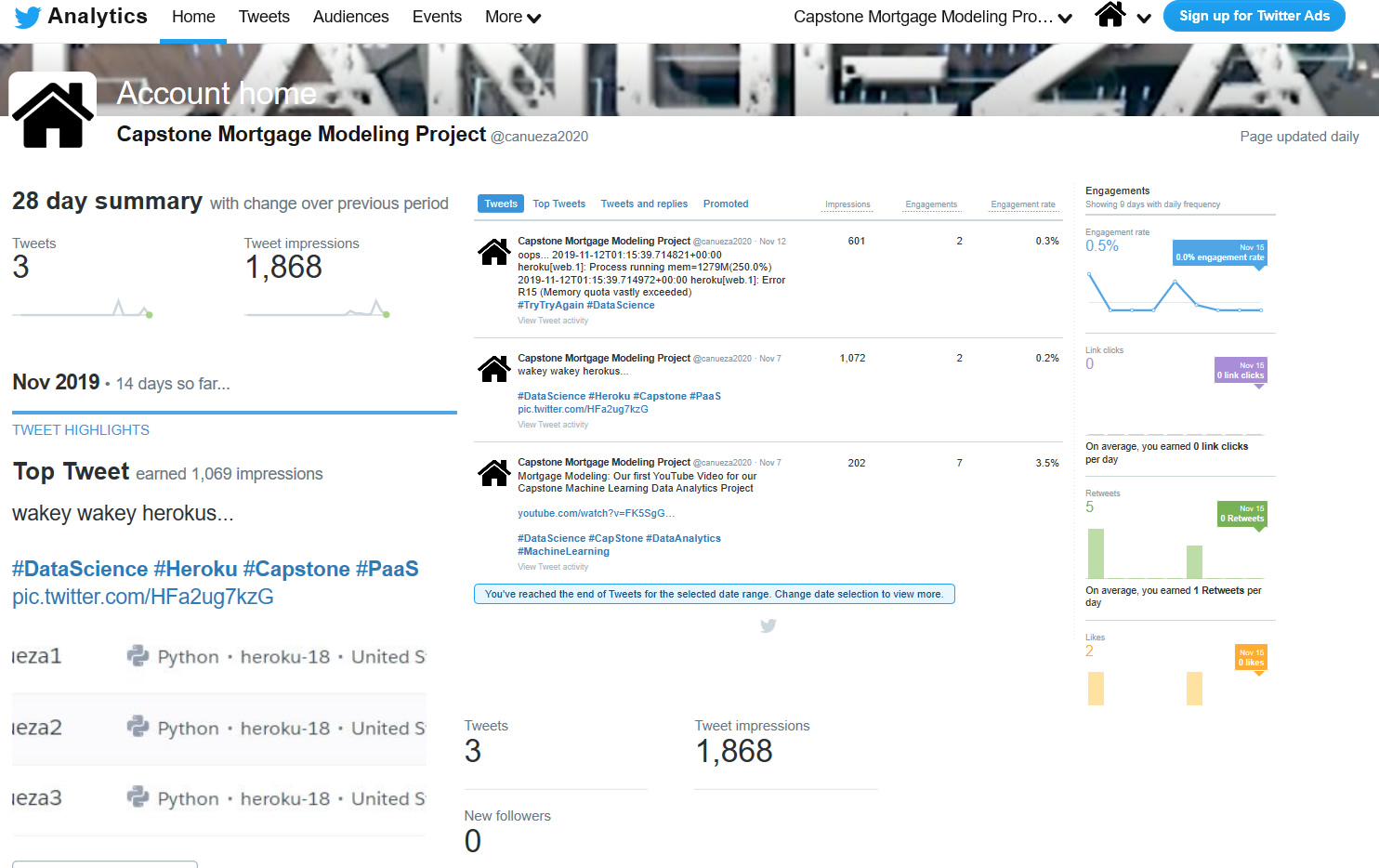This screenshot has height=868, width=1379.
Task: Click the Engagement rate line chart
Action: tap(1175, 293)
